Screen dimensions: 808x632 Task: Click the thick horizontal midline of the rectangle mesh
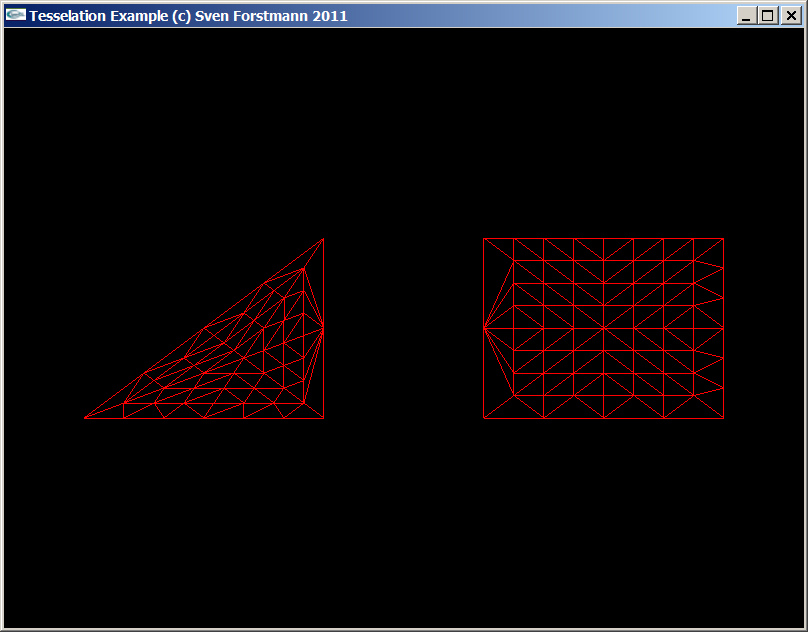[620, 327]
